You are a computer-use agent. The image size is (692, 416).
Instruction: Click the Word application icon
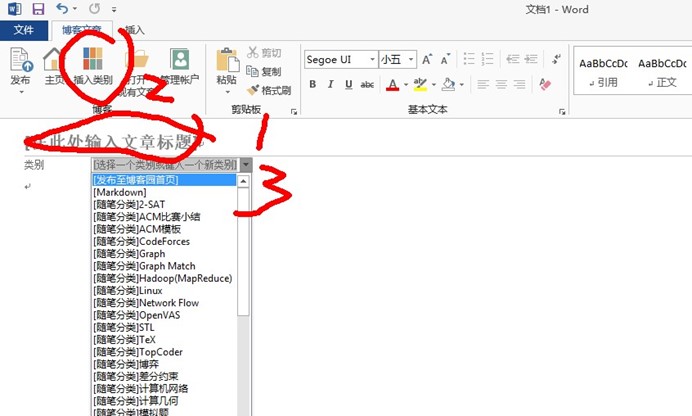click(14, 8)
